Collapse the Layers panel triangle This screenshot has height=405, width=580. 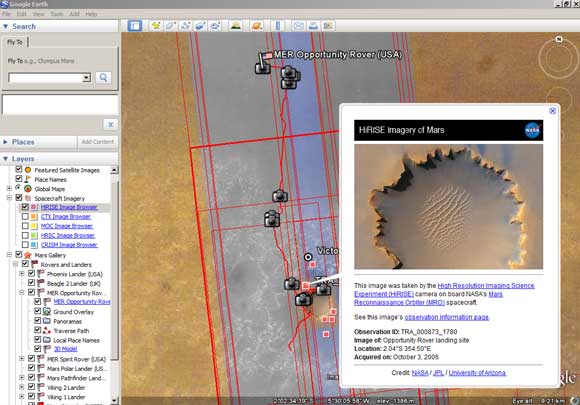pos(5,159)
